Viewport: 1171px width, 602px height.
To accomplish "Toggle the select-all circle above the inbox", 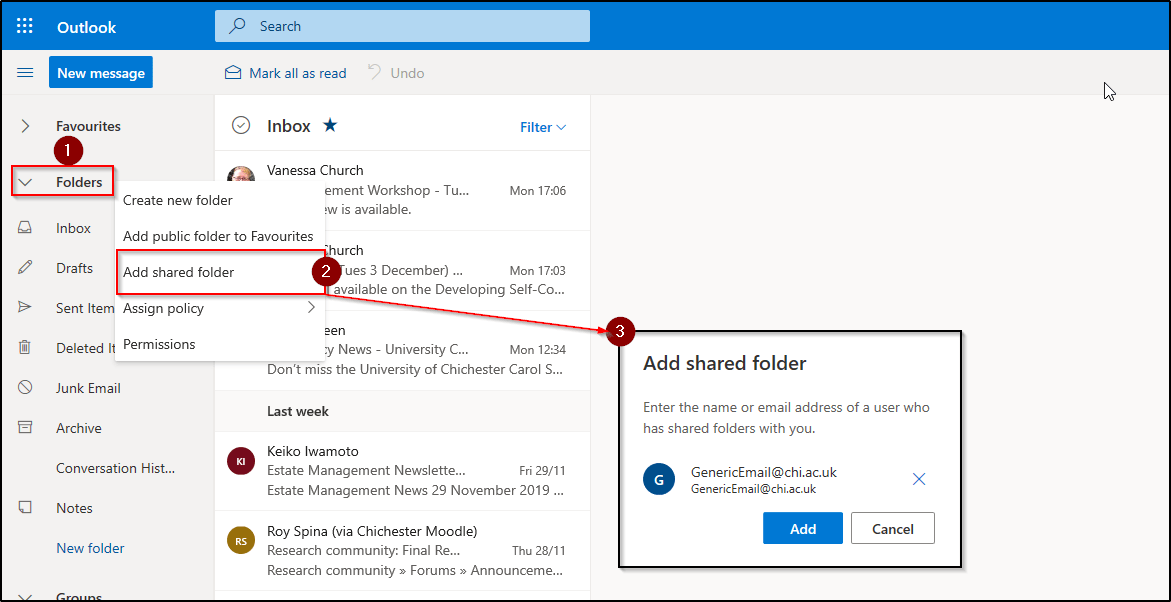I will pos(241,125).
